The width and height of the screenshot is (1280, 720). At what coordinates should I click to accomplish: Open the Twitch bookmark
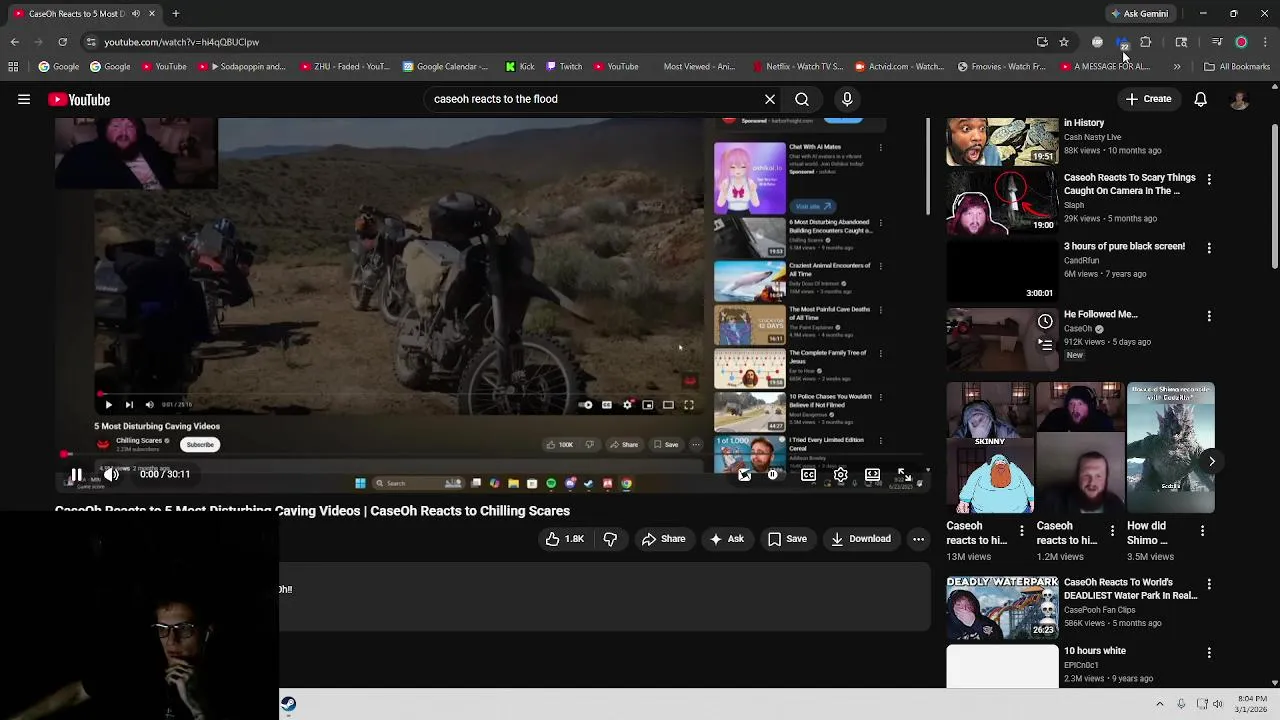point(563,67)
